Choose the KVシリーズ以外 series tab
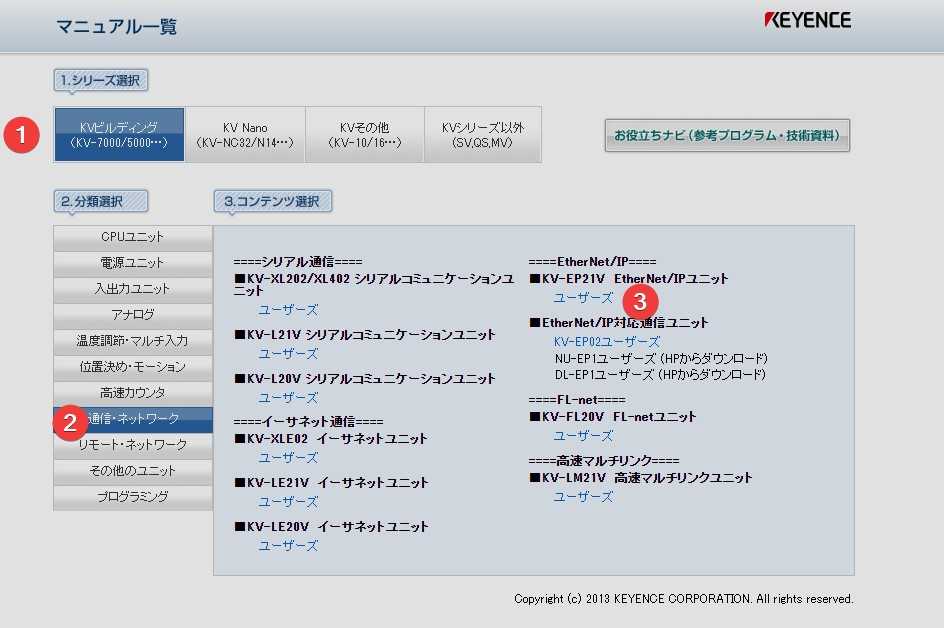 point(482,135)
